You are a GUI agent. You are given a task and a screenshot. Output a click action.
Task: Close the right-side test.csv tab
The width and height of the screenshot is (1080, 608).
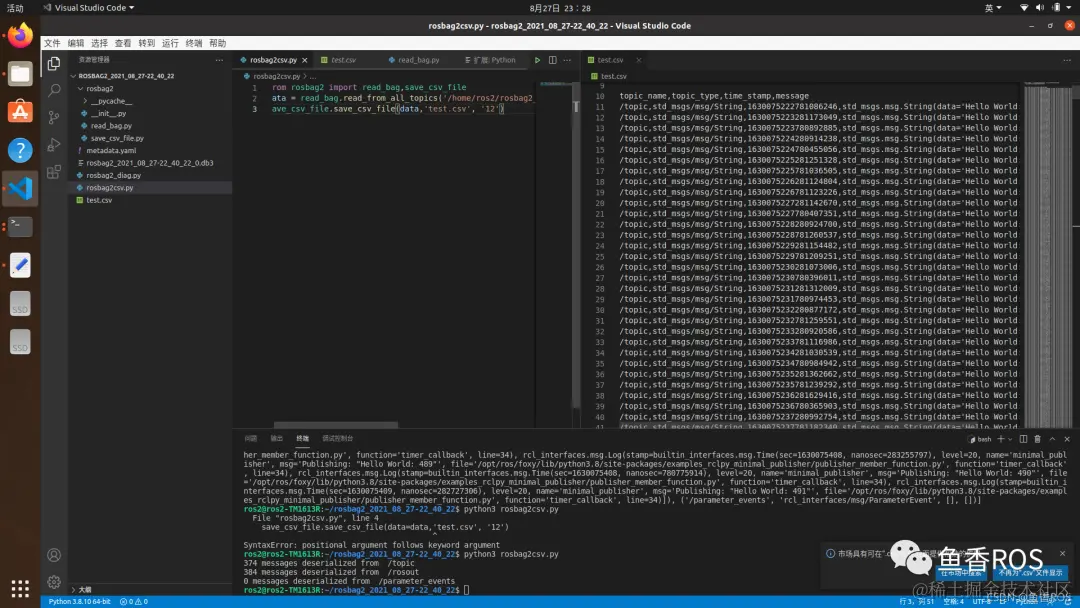point(638,60)
